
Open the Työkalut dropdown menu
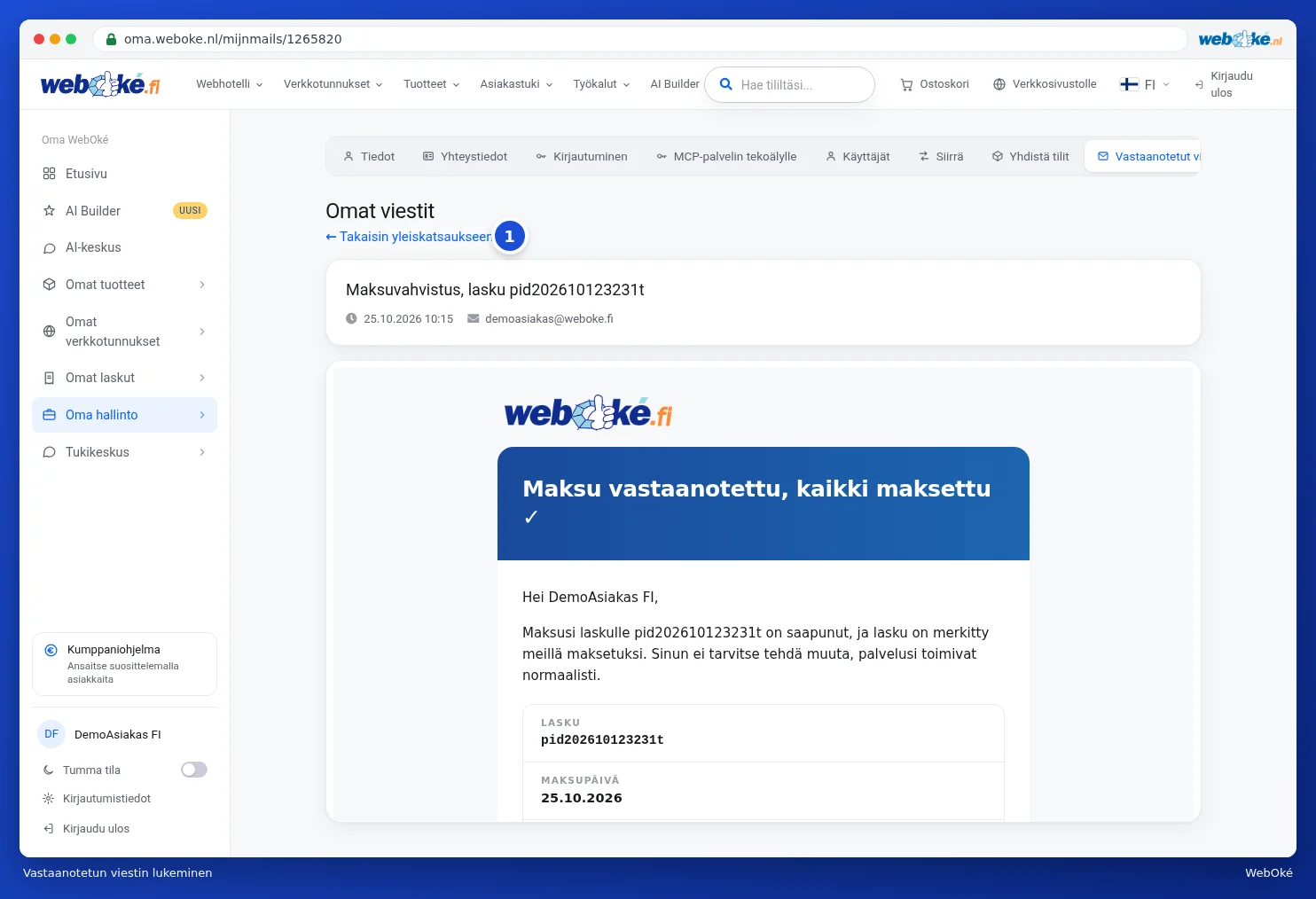pos(601,84)
